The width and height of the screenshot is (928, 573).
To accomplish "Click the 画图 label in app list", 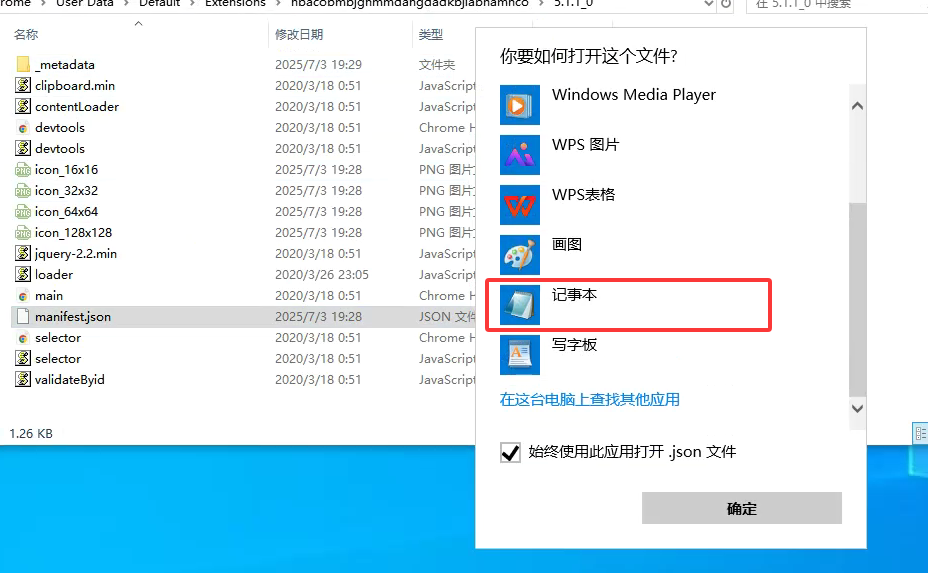I will (x=566, y=244).
